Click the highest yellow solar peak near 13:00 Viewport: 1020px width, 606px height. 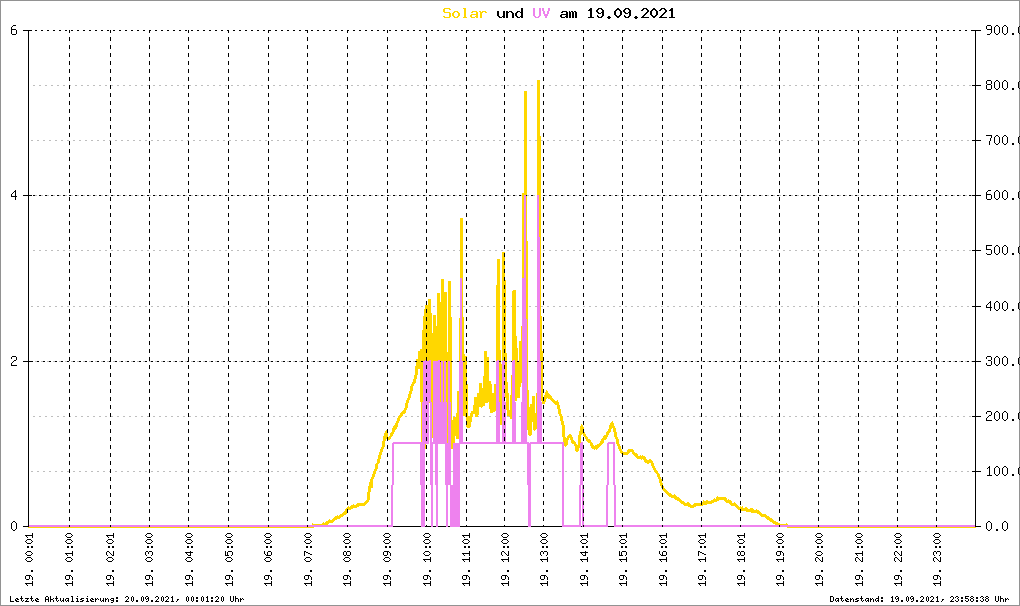click(538, 82)
